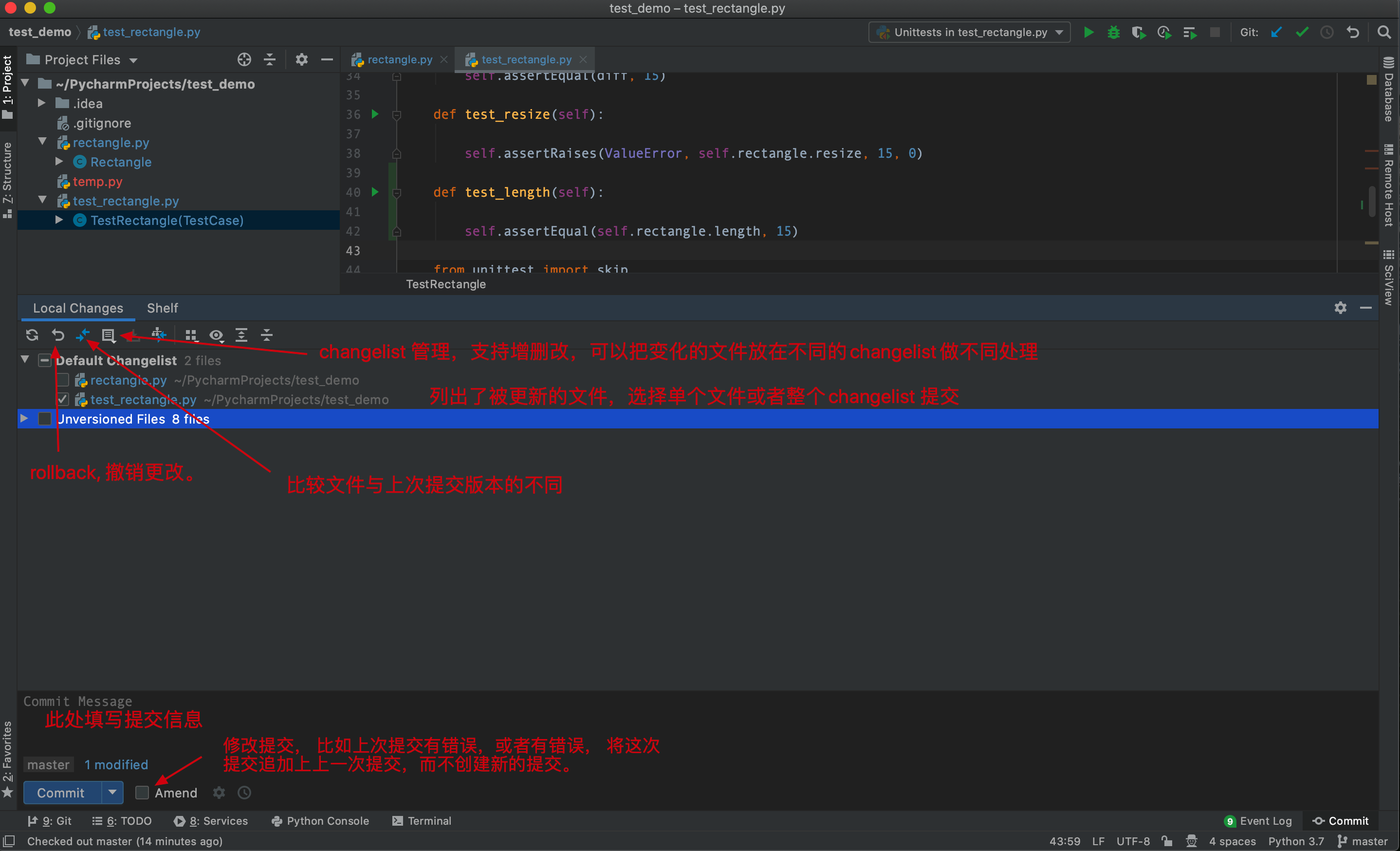Refresh the Local Changes list
Image resolution: width=1400 pixels, height=851 pixels.
(32, 335)
